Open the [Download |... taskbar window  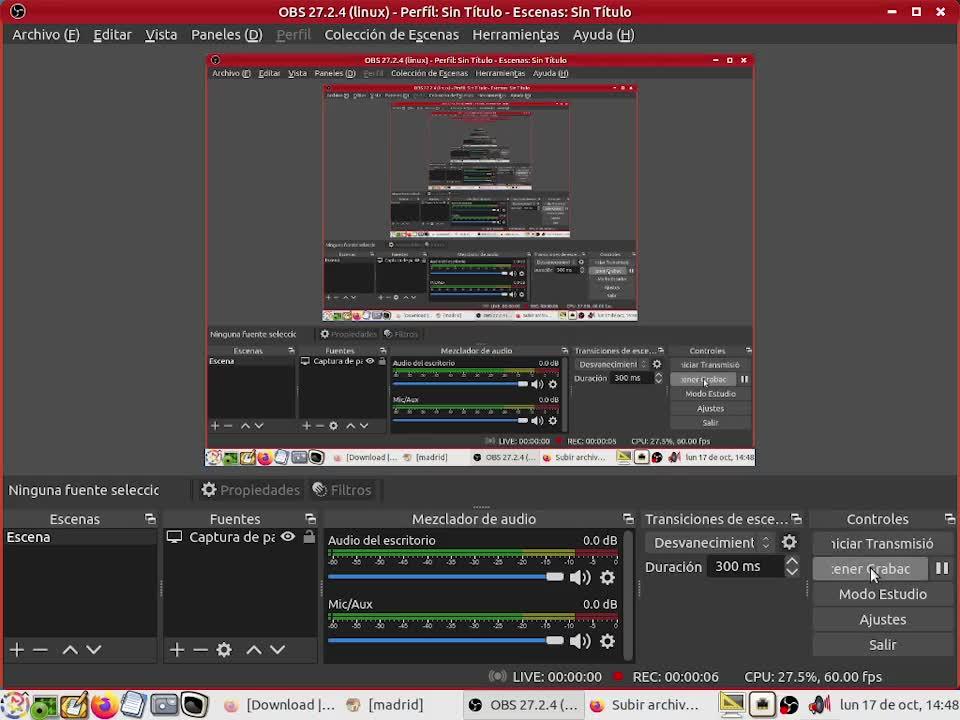click(280, 705)
